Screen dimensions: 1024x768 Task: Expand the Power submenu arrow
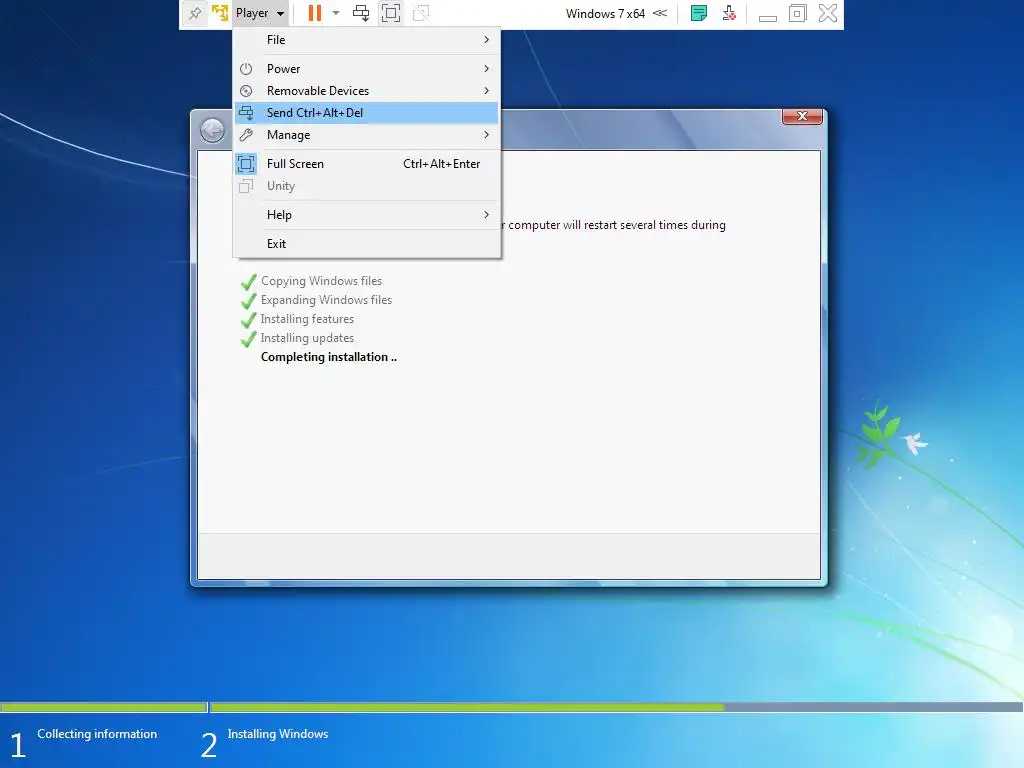point(487,69)
